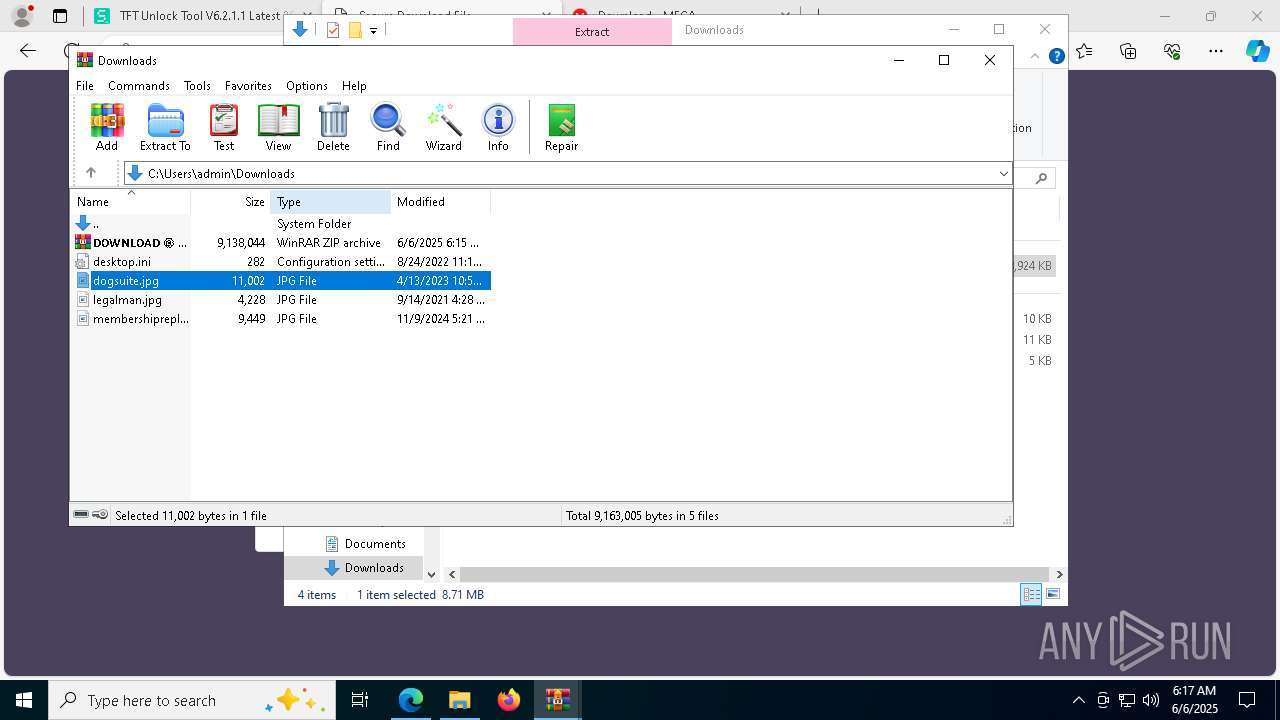
Task: Open the notification center icon
Action: coord(1247,700)
